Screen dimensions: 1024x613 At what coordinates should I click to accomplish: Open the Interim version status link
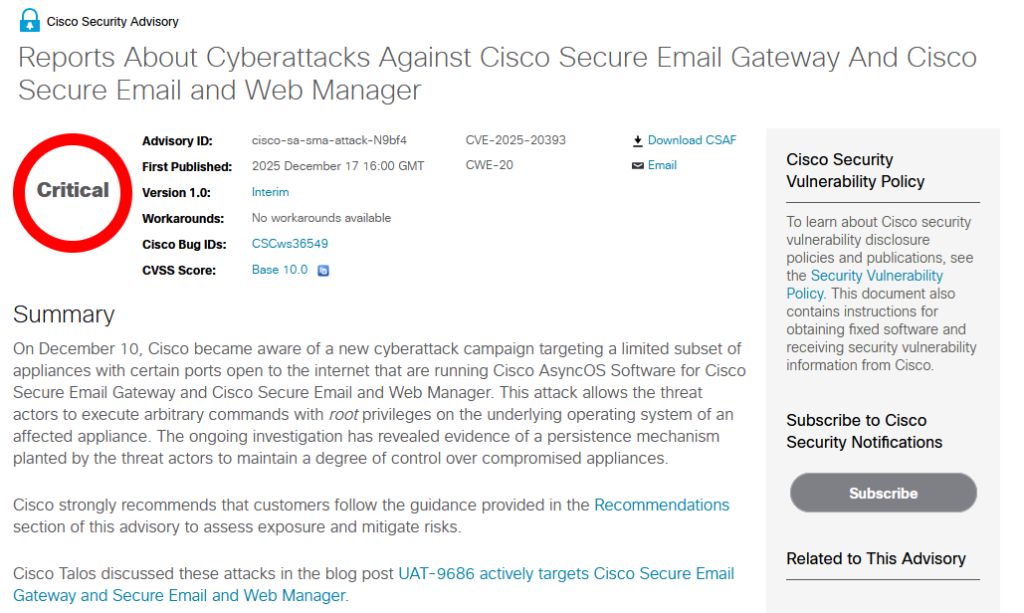(x=270, y=192)
